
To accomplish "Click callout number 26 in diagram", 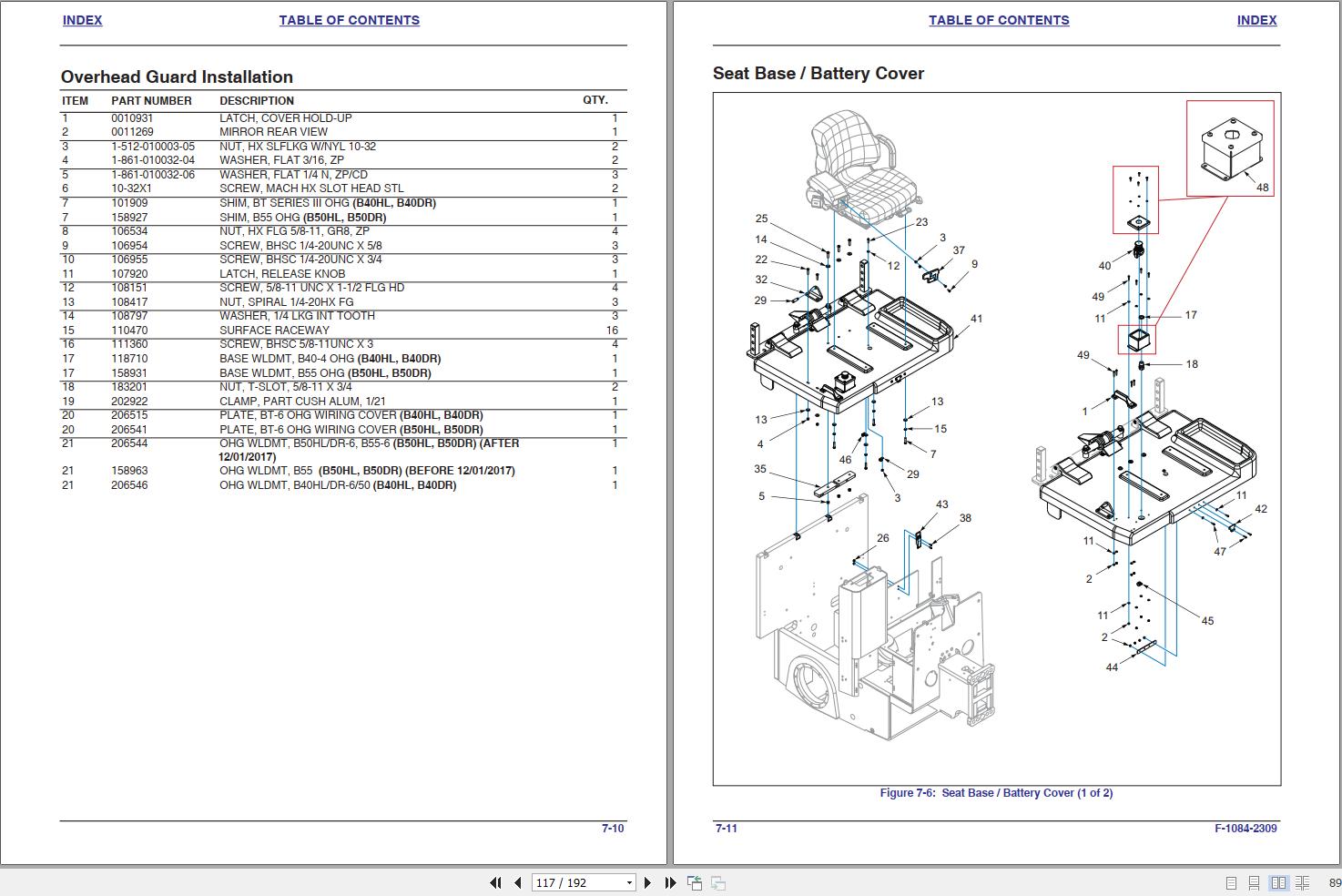I will pos(882,538).
